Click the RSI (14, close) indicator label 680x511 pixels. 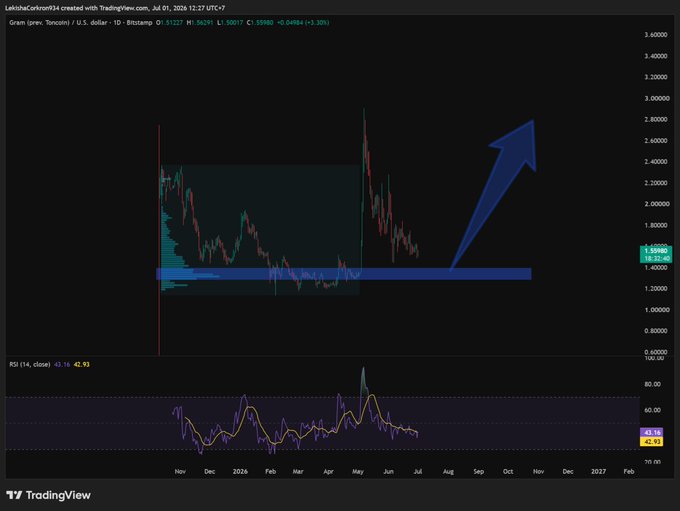(29, 364)
